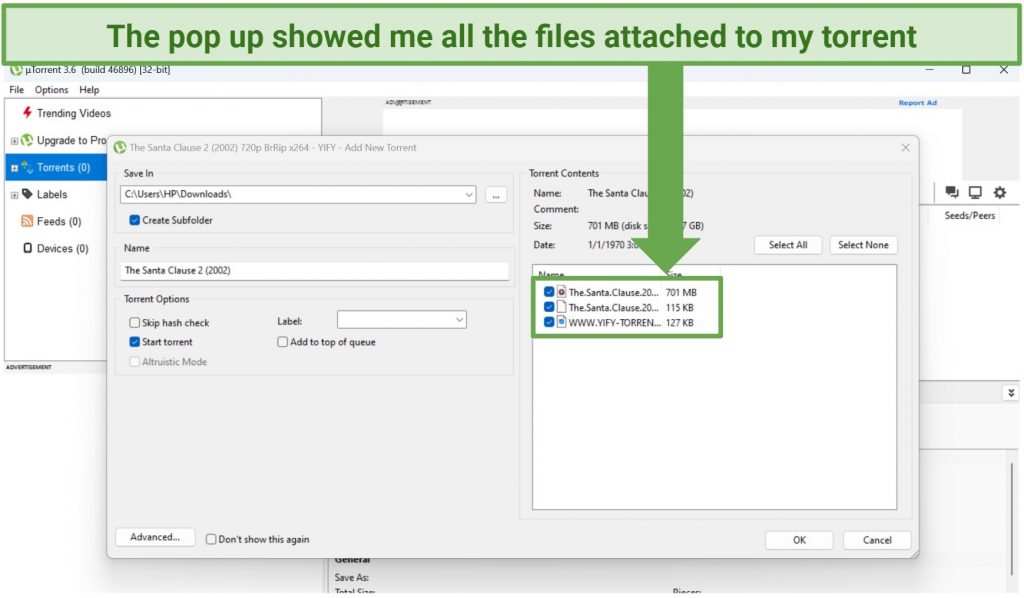1024x598 pixels.
Task: Open the settings gear icon in toolbar
Action: (x=999, y=192)
